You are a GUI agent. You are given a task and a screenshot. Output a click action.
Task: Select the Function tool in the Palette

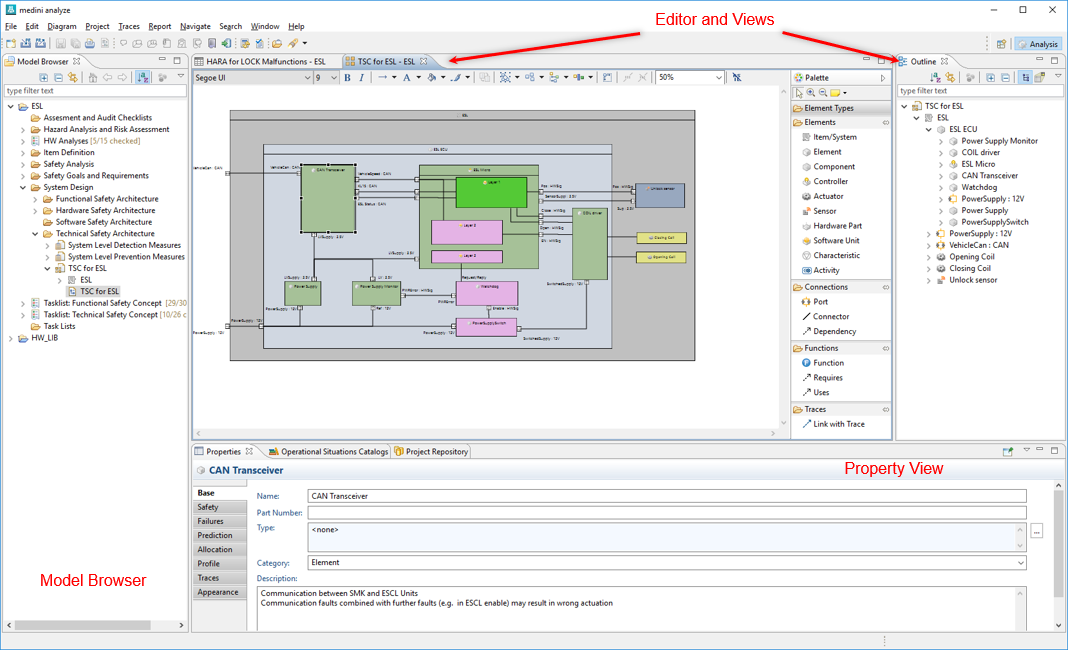(x=828, y=363)
